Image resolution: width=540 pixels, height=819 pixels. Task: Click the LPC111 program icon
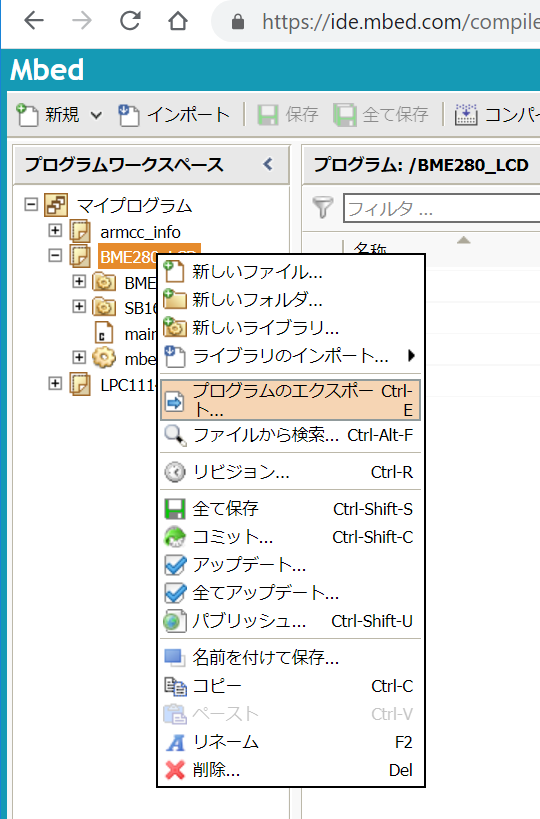[80, 384]
